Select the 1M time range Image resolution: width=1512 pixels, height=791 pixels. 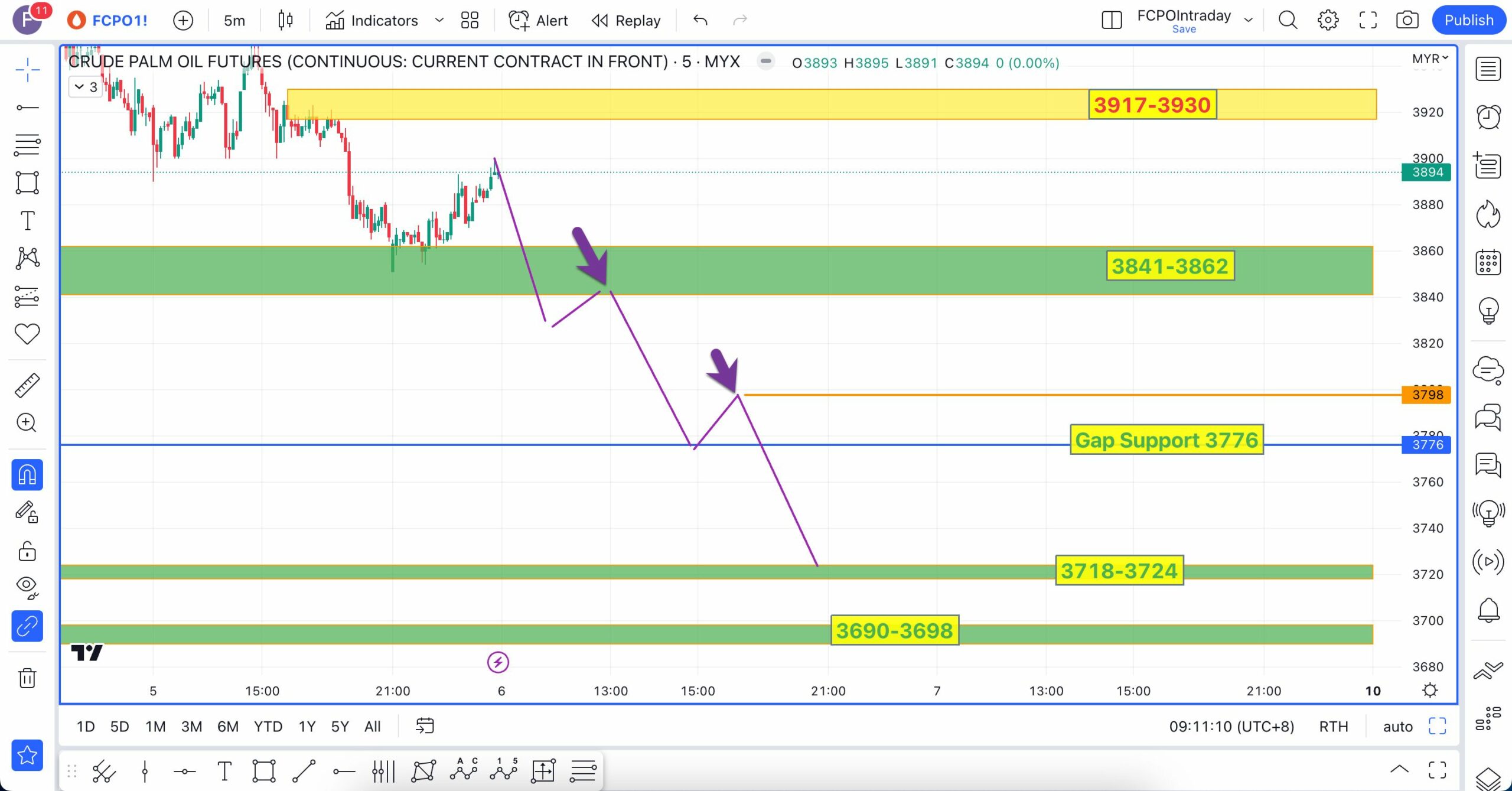click(x=155, y=726)
